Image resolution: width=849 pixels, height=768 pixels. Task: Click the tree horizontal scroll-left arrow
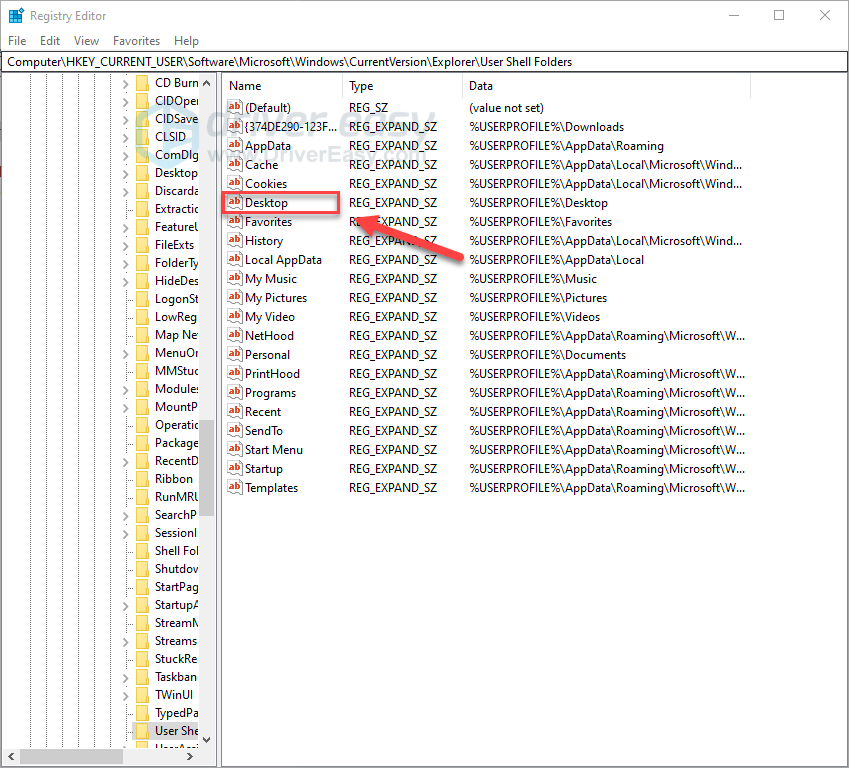pyautogui.click(x=11, y=756)
